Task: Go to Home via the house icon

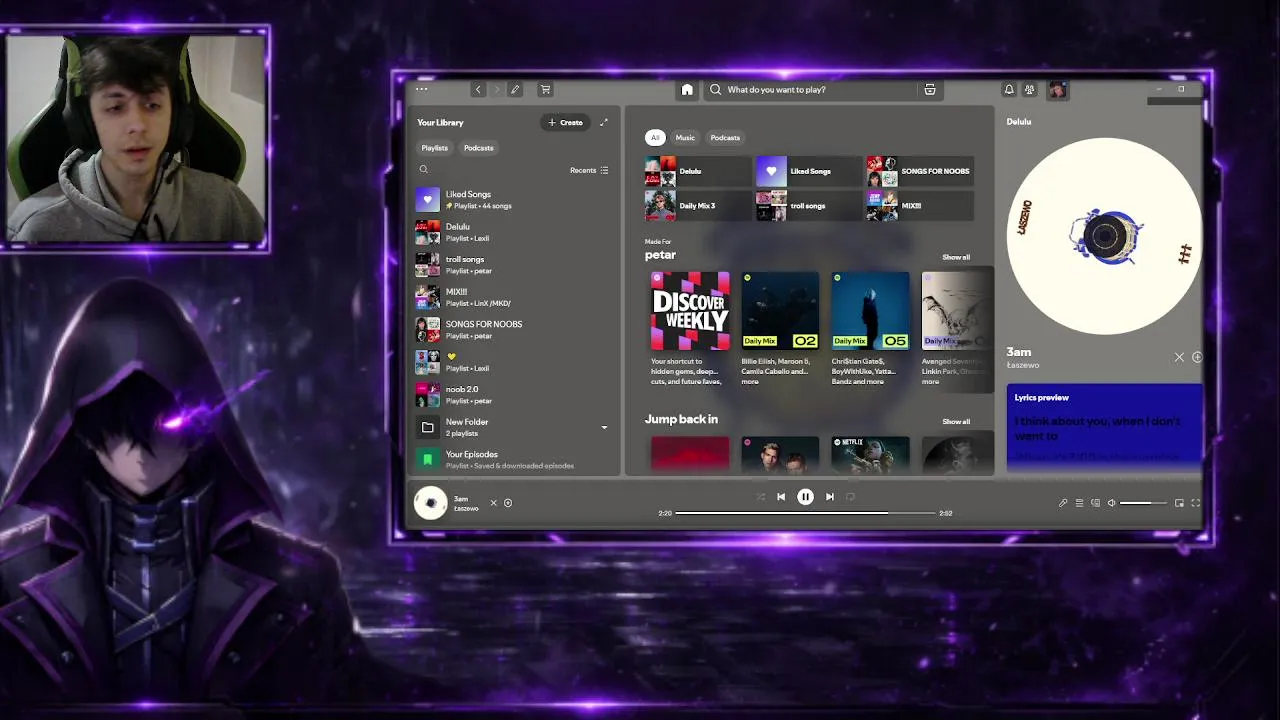Action: point(687,89)
